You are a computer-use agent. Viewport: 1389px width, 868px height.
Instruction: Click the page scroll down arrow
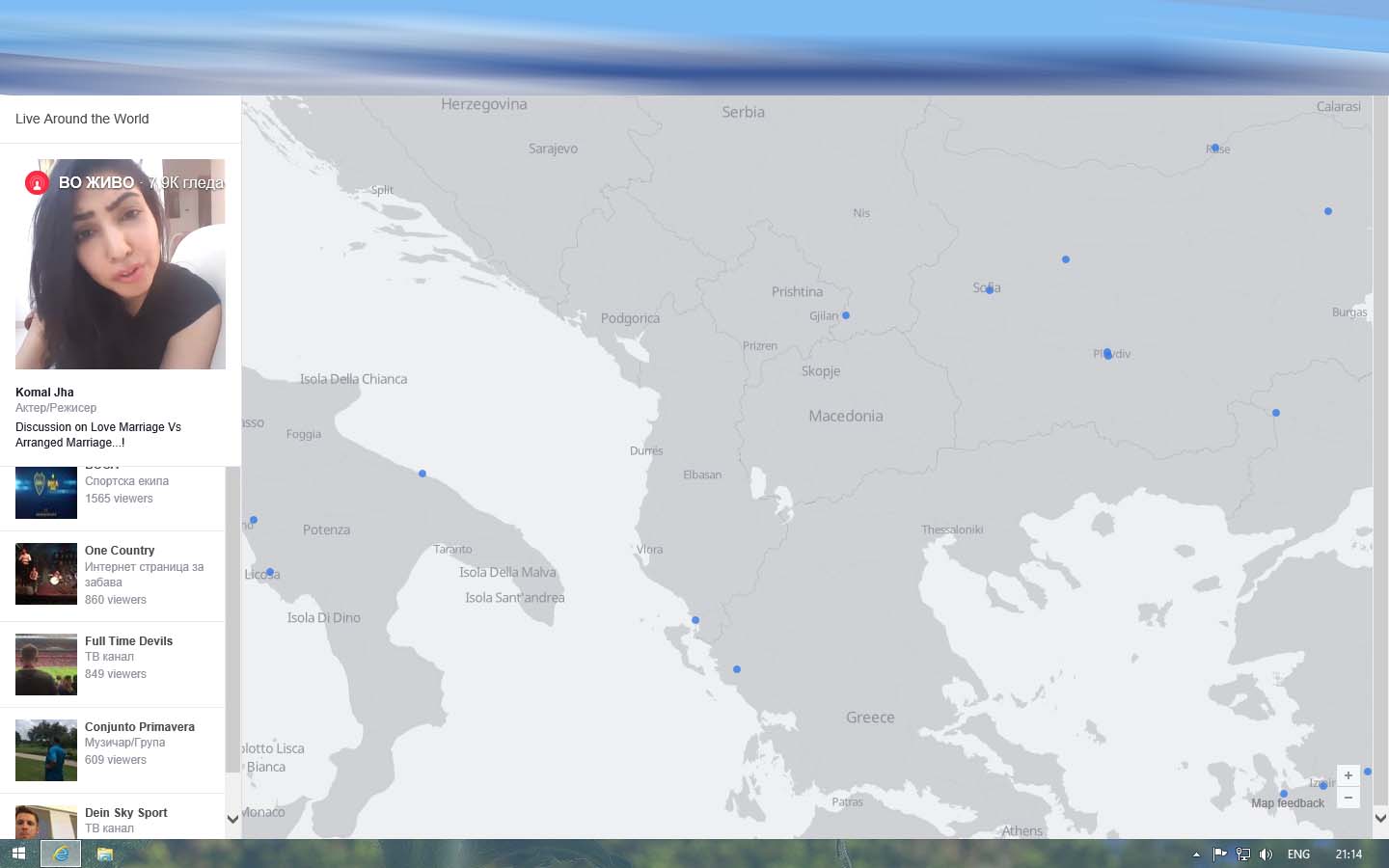click(1380, 818)
